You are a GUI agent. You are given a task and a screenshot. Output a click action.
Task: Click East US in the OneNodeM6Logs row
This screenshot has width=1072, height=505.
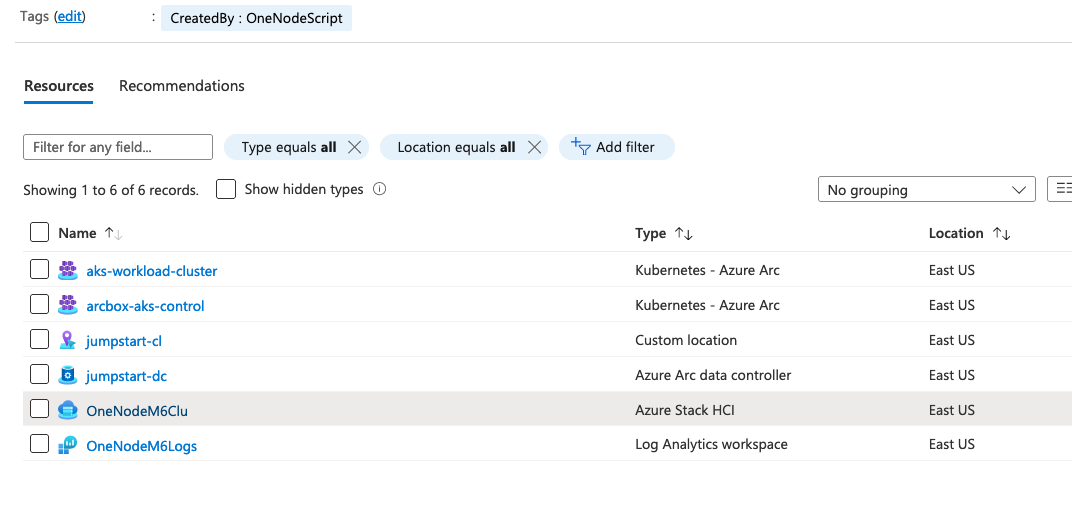tap(952, 444)
